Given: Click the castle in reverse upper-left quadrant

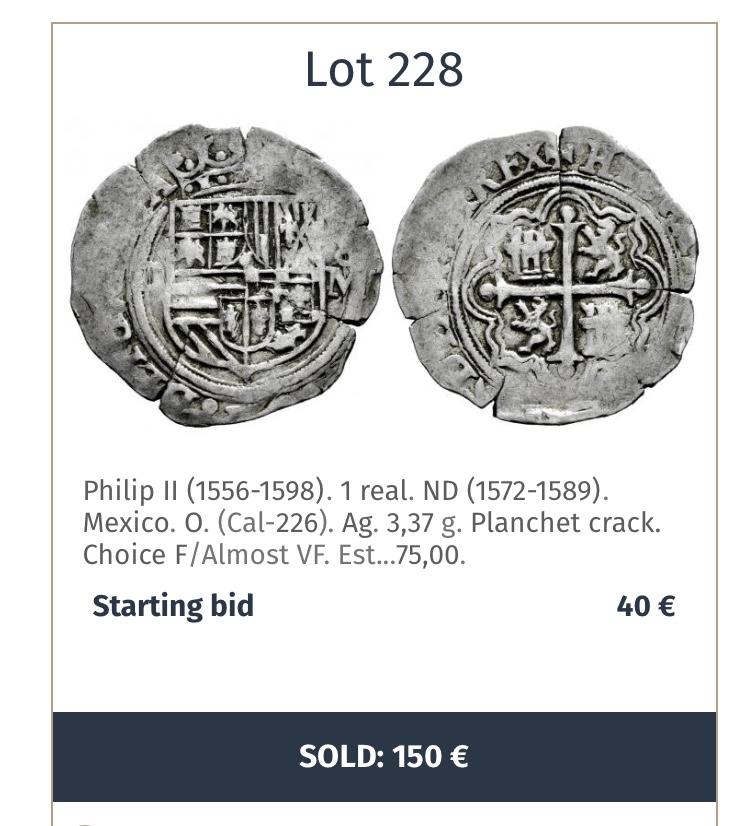Looking at the screenshot, I should pos(528,250).
